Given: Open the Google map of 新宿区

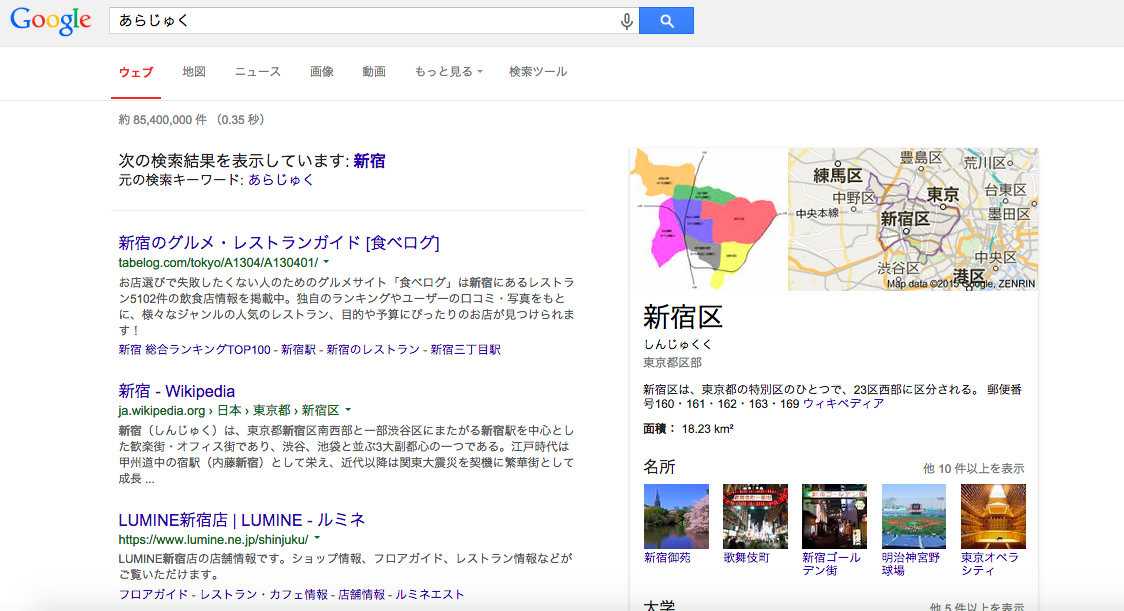Looking at the screenshot, I should [x=913, y=219].
